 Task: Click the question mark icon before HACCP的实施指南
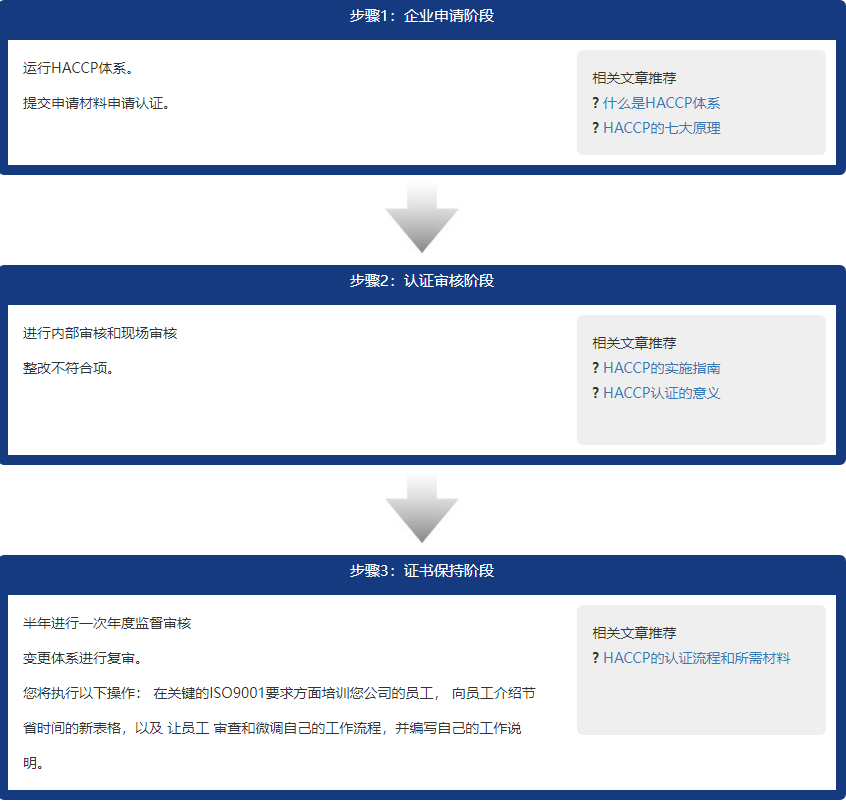pos(595,368)
